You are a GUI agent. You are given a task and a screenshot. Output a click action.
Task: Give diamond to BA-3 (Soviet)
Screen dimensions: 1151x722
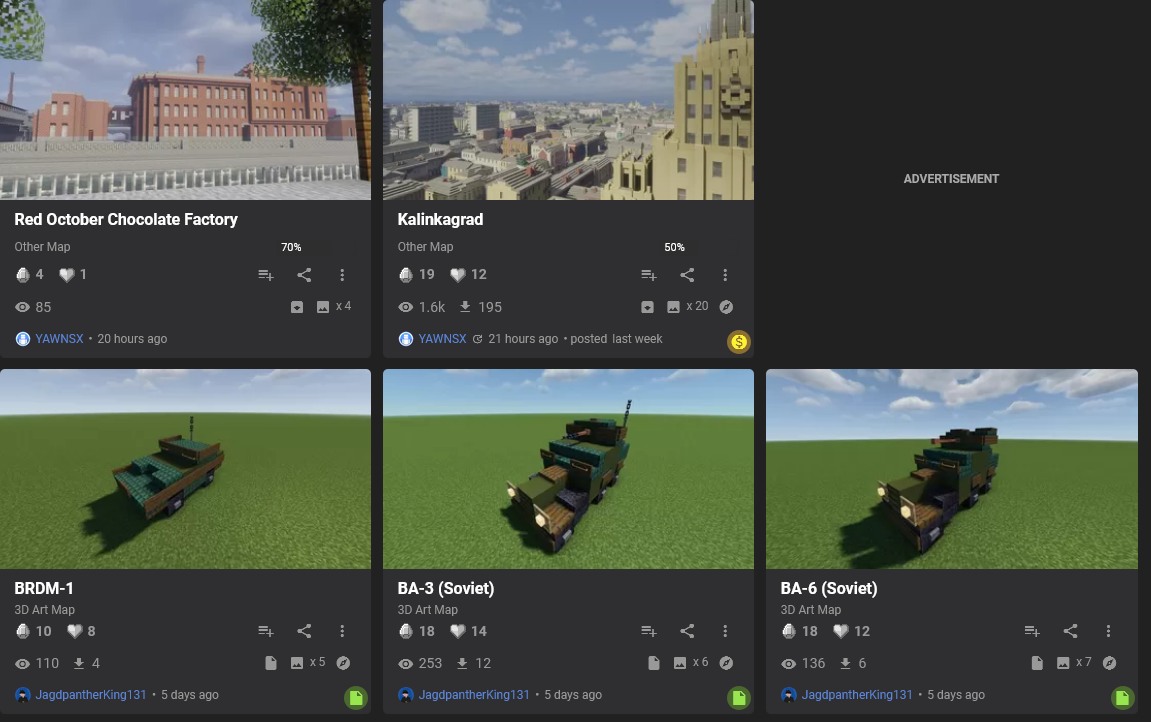[x=406, y=631]
